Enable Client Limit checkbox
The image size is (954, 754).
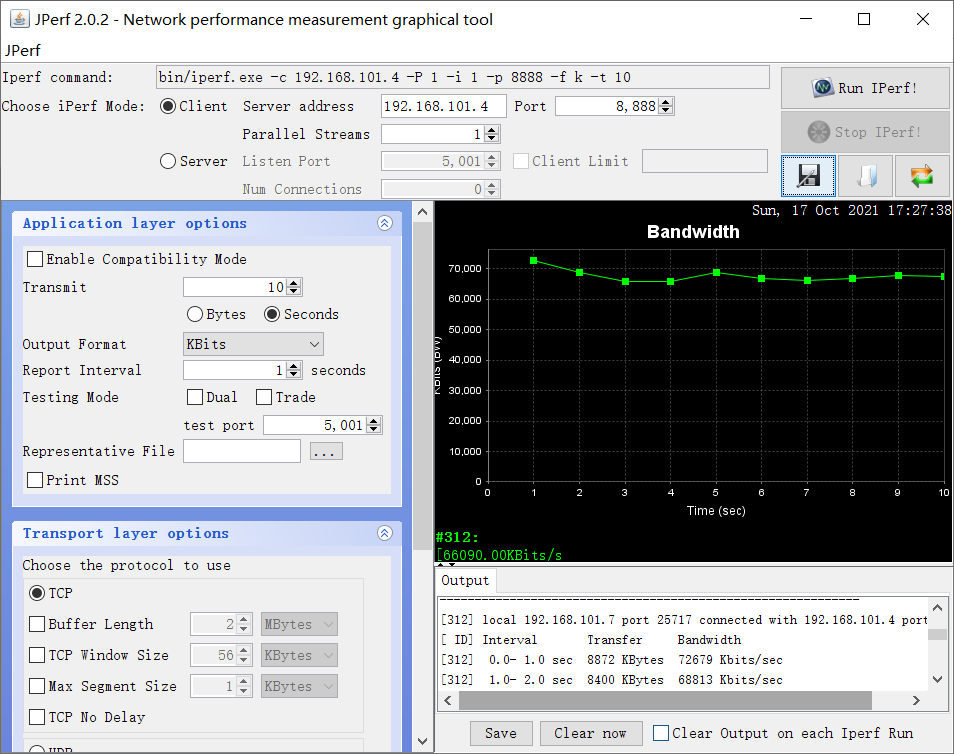521,161
